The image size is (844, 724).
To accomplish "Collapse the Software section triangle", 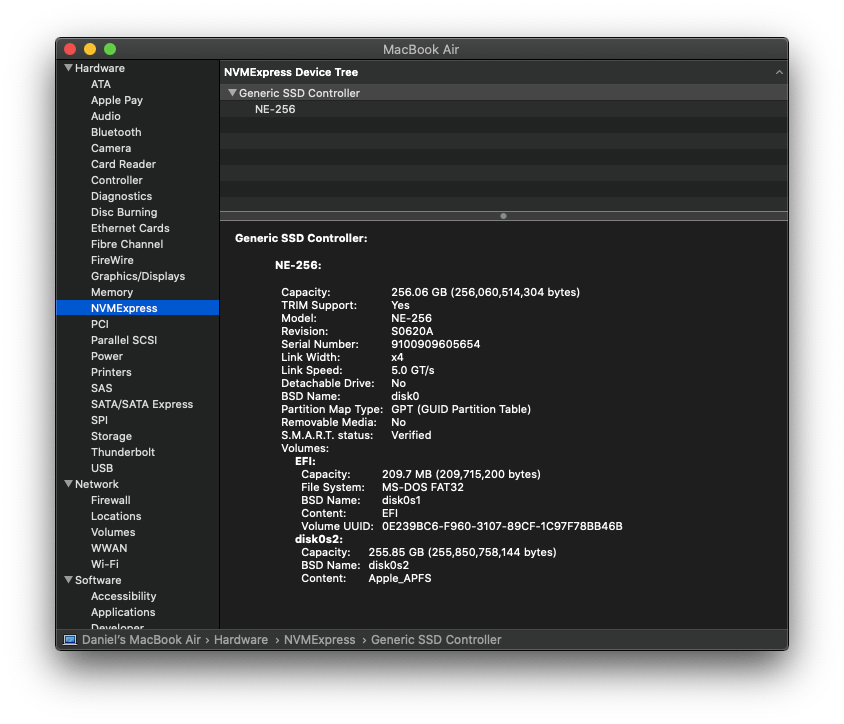I will 68,580.
